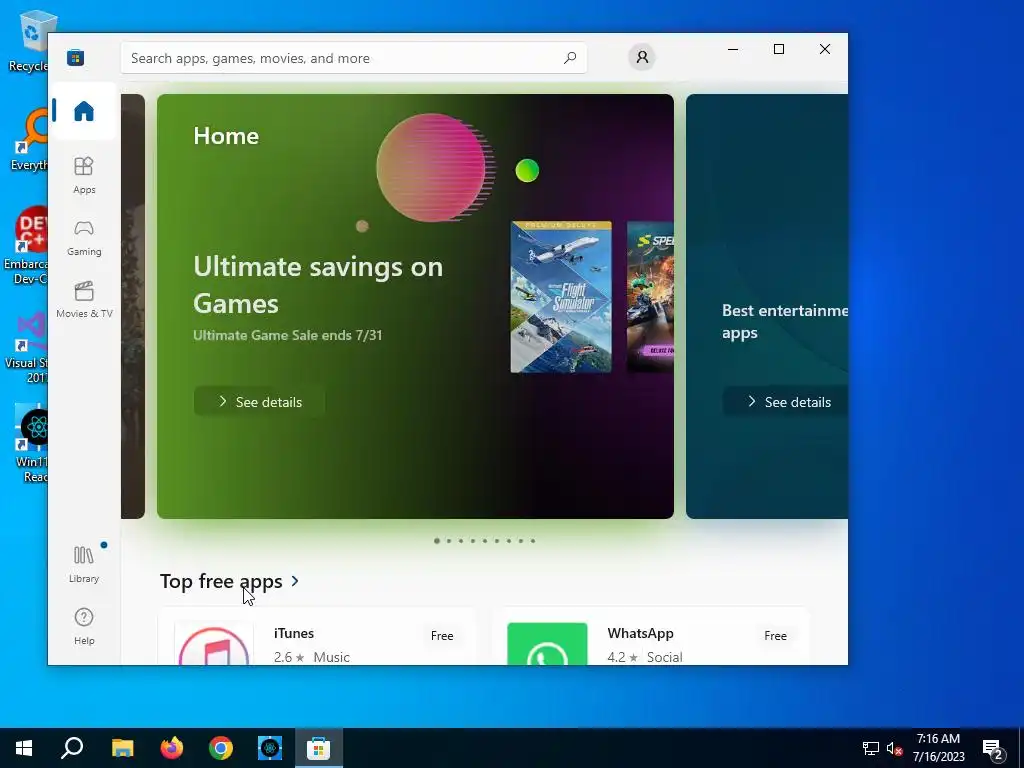Select the Visual Studio desktop shortcut
The width and height of the screenshot is (1024, 768).
coord(27,347)
